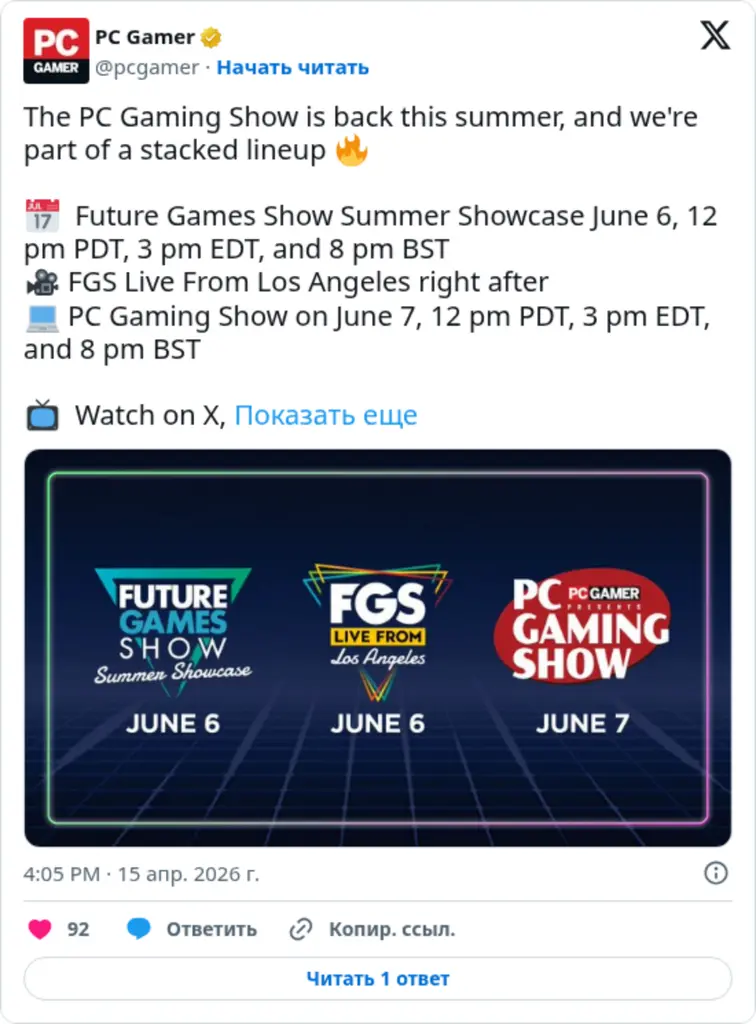Click the 92 likes count
The height and width of the screenshot is (1024, 756).
78,929
